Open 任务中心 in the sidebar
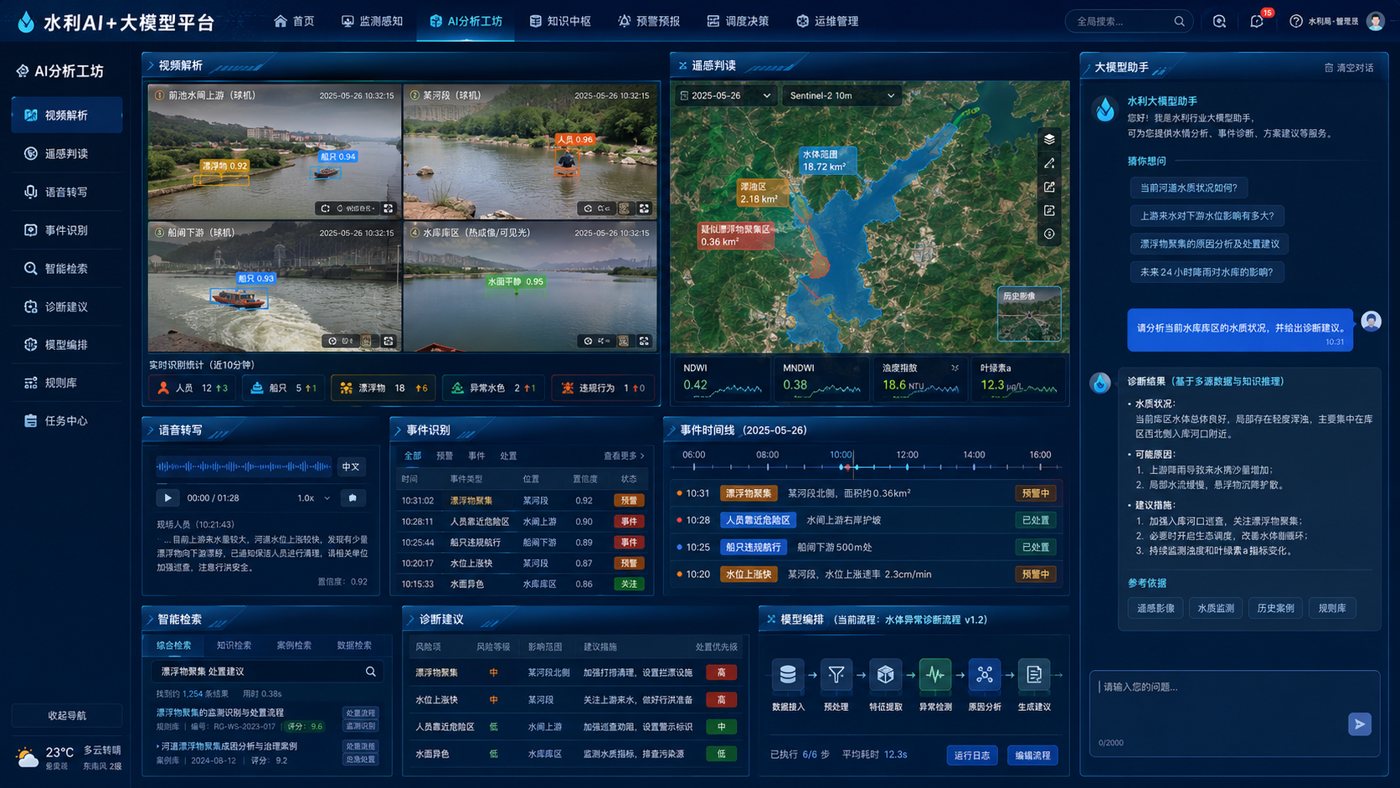 pos(67,420)
